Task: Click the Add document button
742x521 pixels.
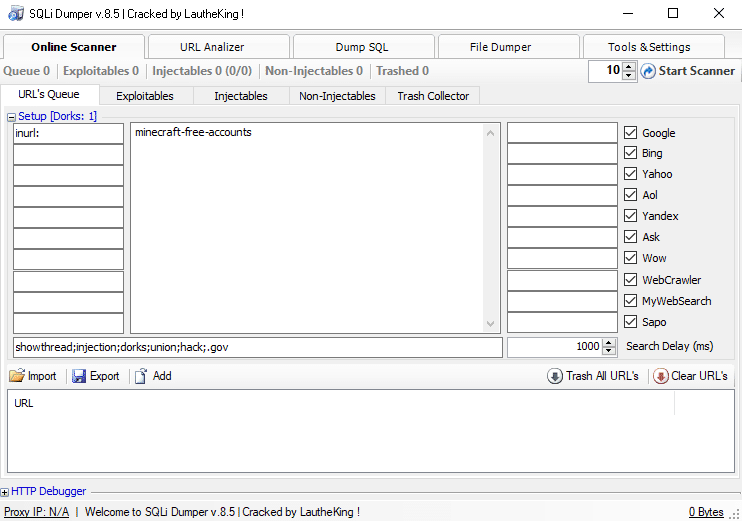Action: coord(153,376)
